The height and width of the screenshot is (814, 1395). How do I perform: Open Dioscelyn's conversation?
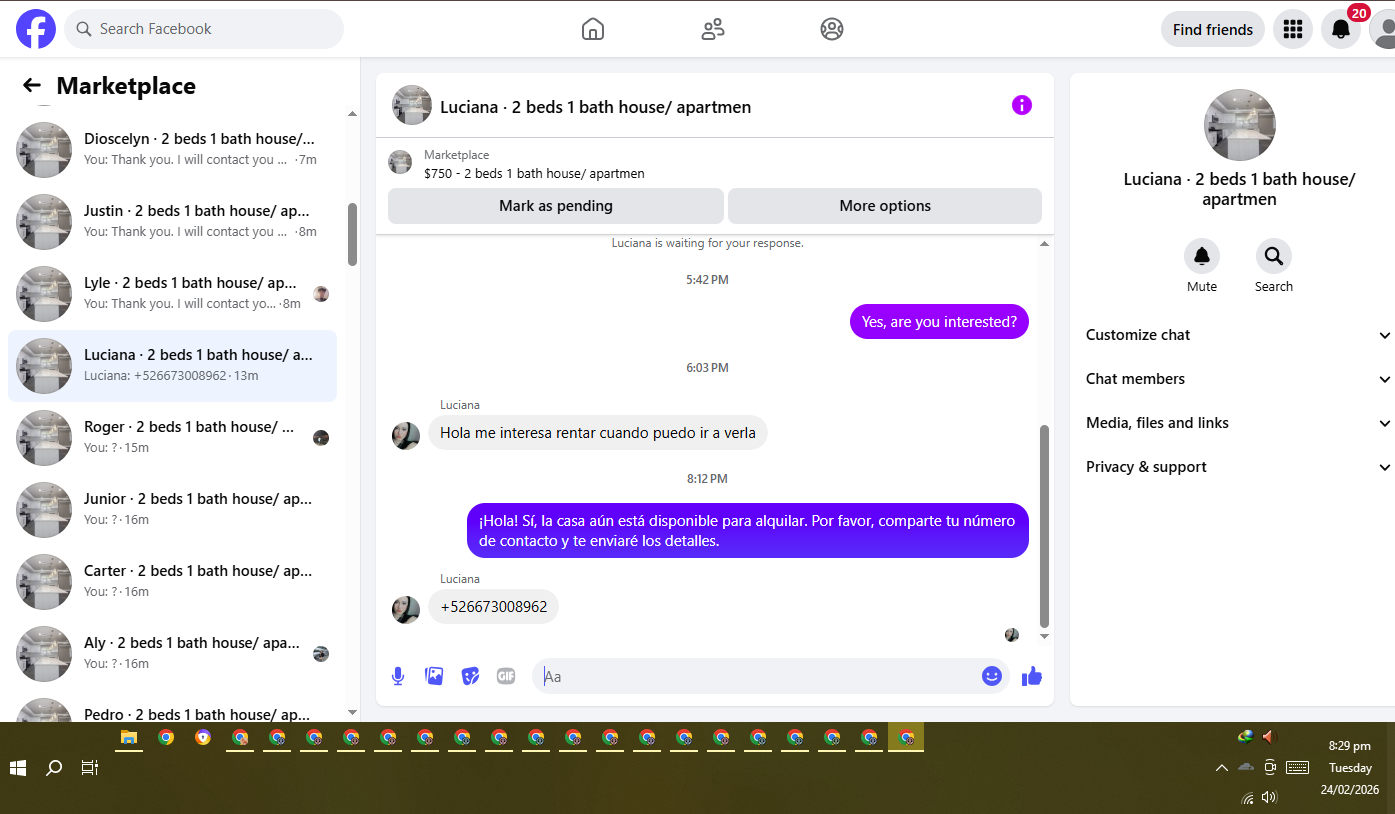[x=172, y=150]
